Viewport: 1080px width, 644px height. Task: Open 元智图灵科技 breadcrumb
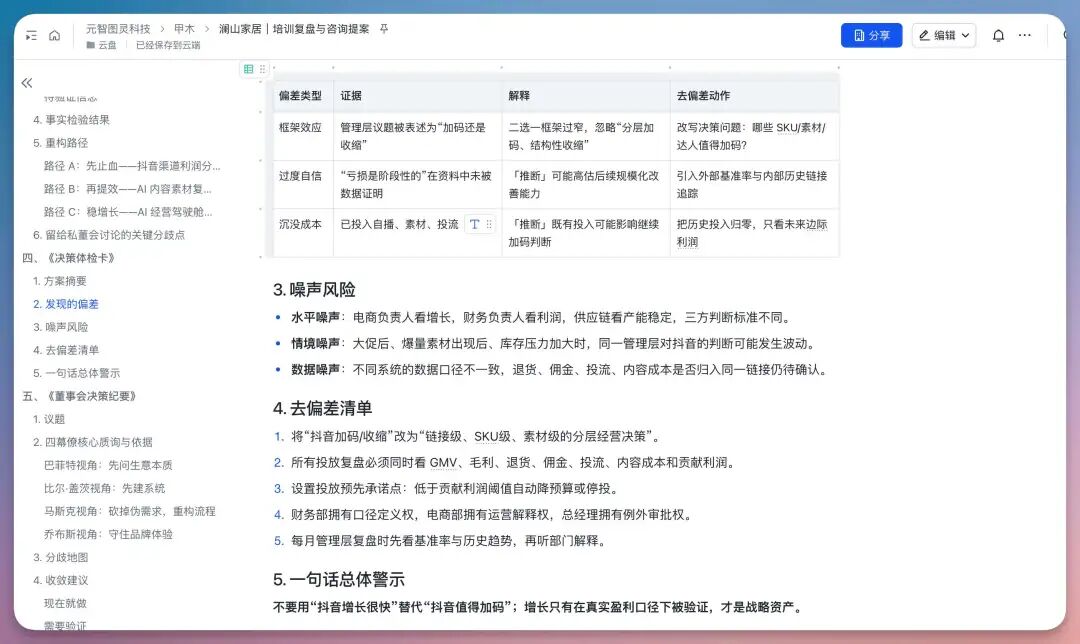coord(118,29)
